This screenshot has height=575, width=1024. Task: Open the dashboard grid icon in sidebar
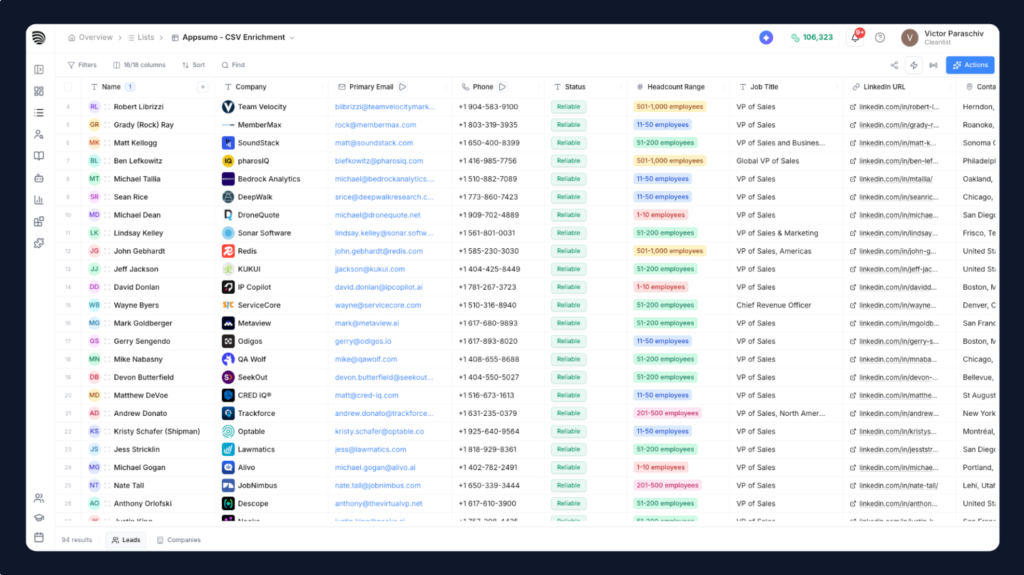click(39, 91)
